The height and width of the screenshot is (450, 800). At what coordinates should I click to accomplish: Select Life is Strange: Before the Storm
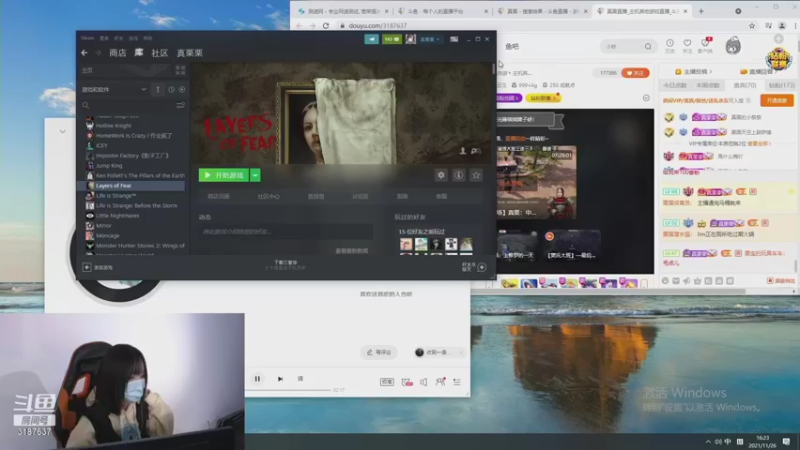point(136,206)
